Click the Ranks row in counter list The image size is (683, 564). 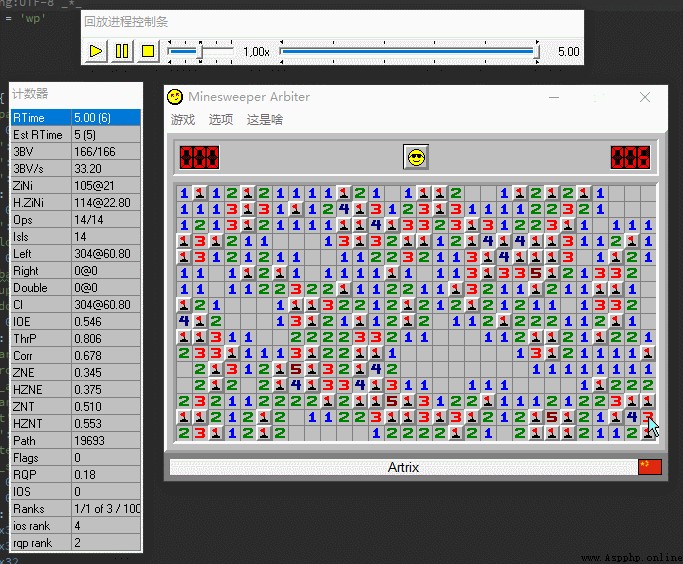coord(76,509)
